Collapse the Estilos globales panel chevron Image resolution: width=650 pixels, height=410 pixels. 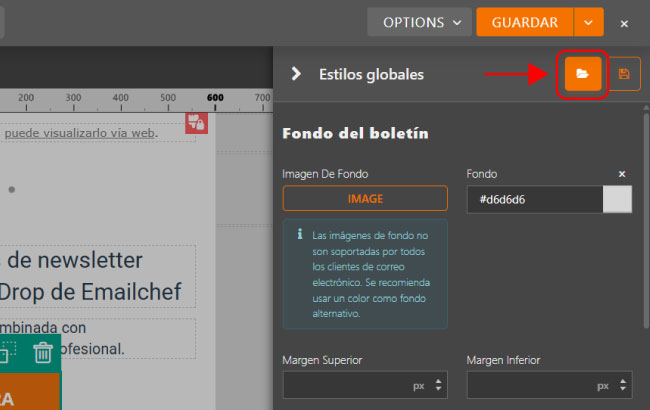(296, 74)
